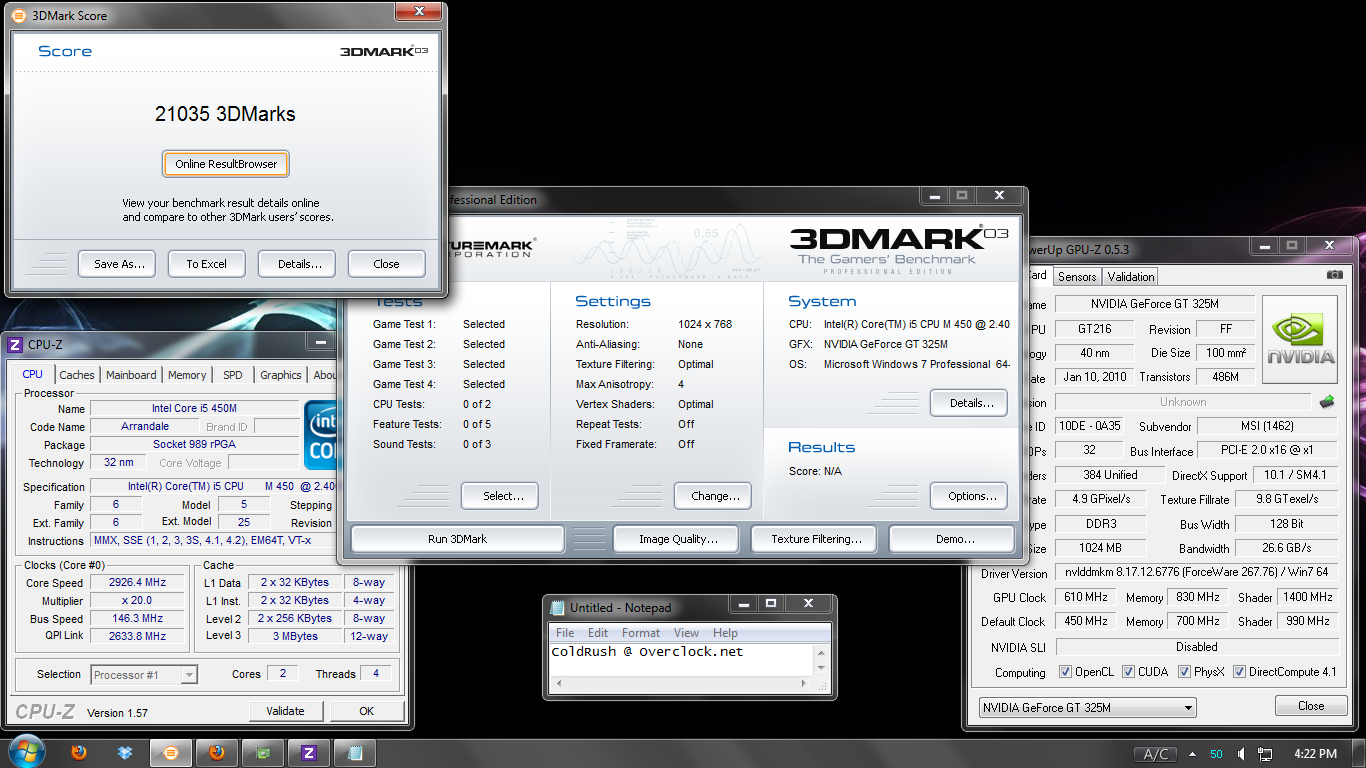
Task: Click the tray temperature reading 50
Action: coord(1216,754)
